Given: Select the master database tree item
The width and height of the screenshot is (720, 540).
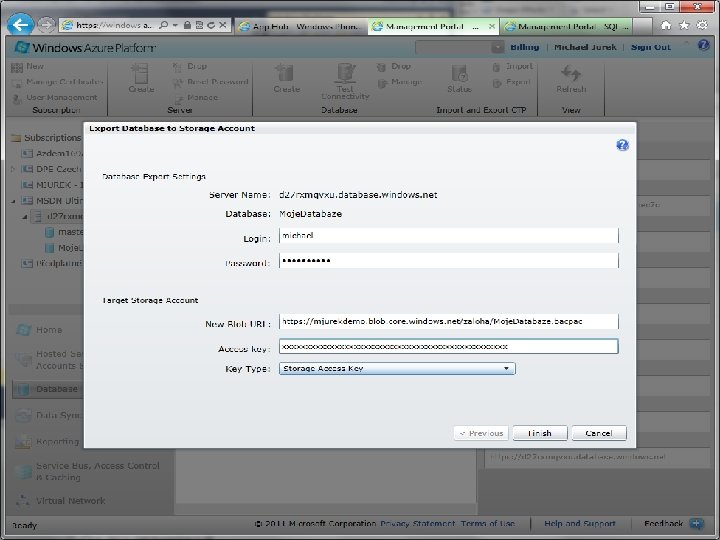Looking at the screenshot, I should [x=64, y=232].
